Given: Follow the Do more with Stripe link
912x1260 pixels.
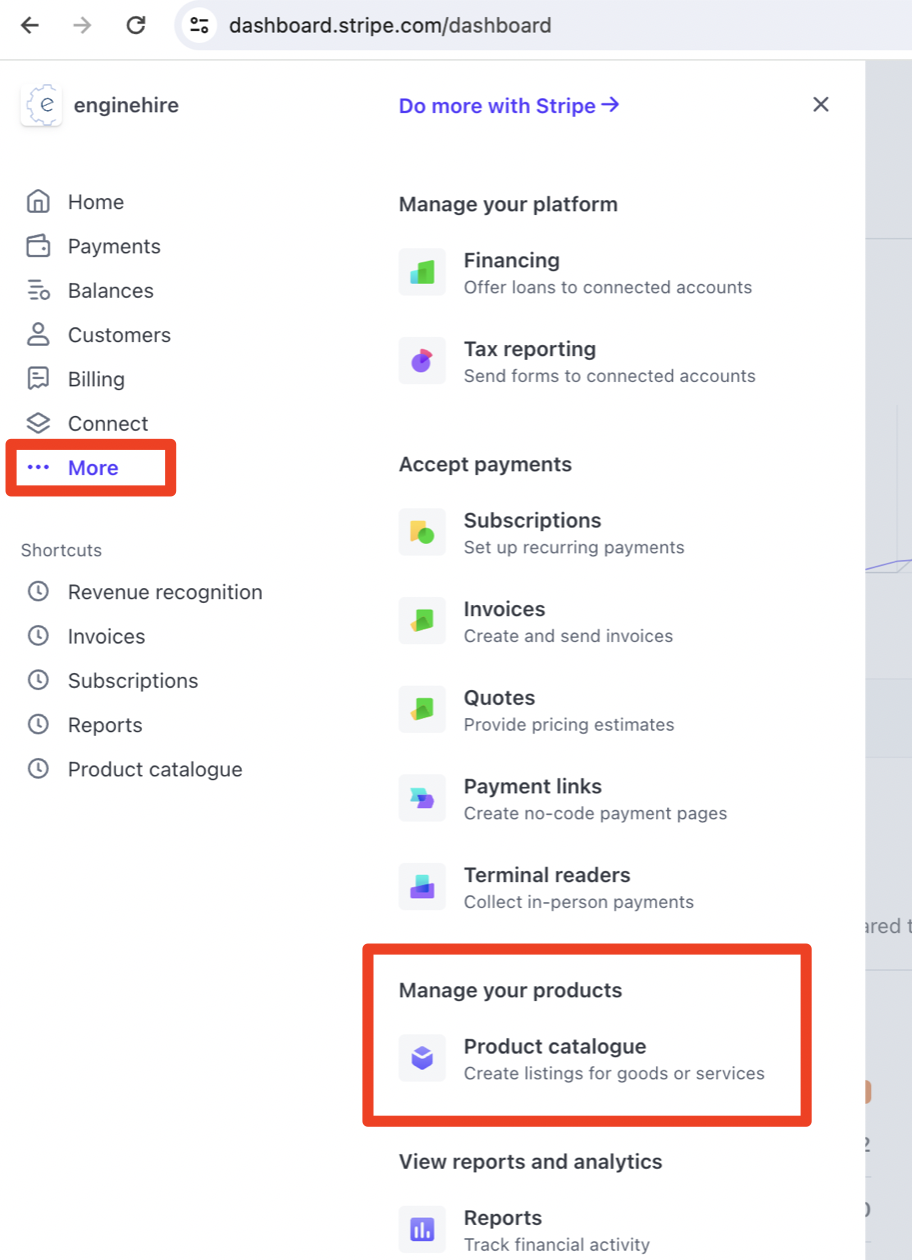Looking at the screenshot, I should pyautogui.click(x=508, y=105).
